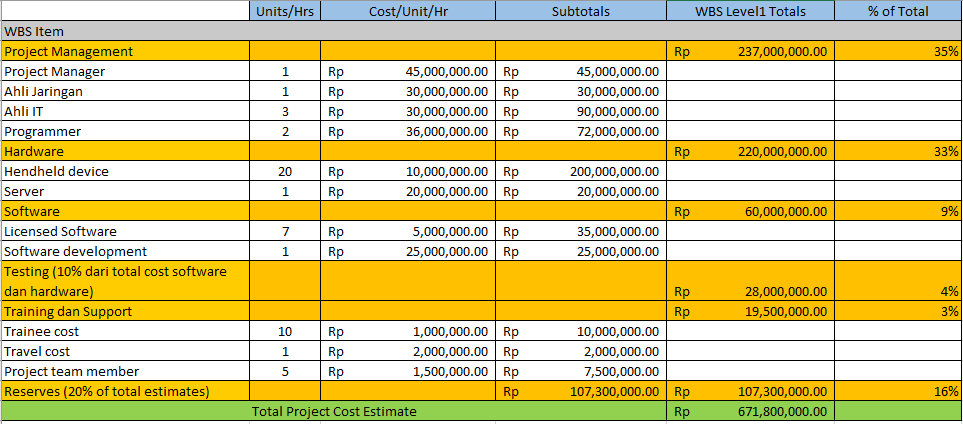Click the Programmer subtotal 72,000,000.00
Image resolution: width=963 pixels, height=424 pixels.
[581, 131]
